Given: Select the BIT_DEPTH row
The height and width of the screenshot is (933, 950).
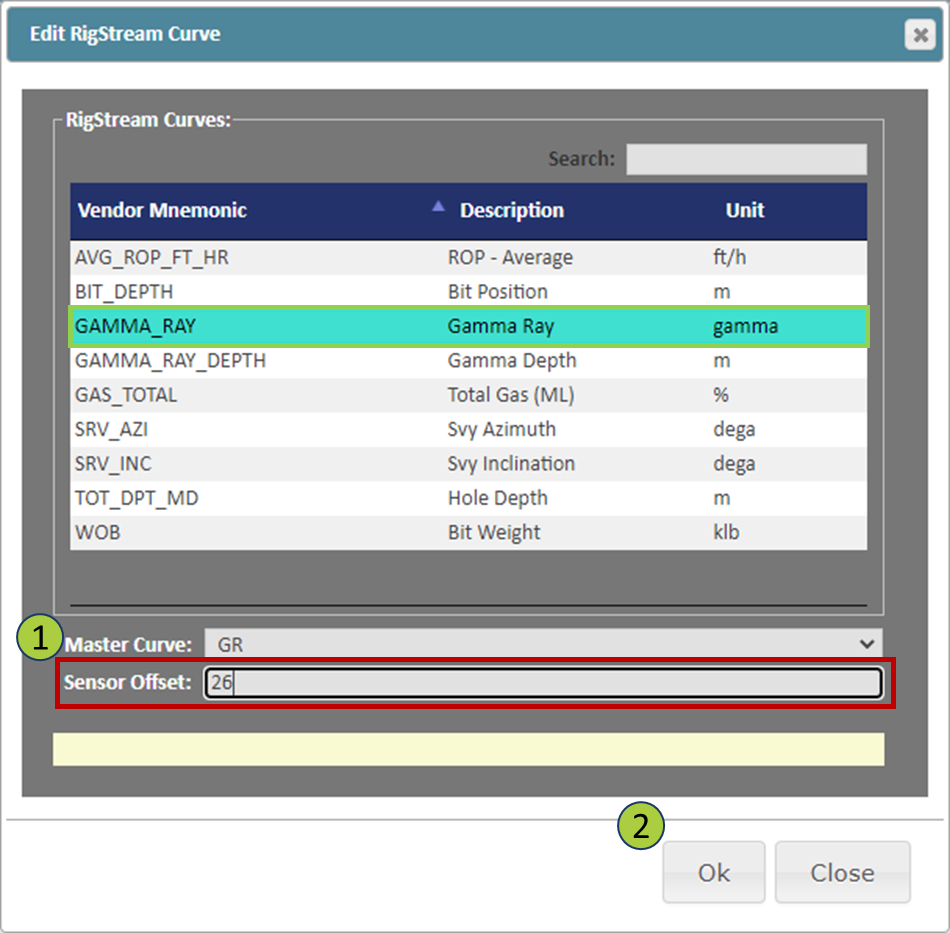Looking at the screenshot, I should (x=468, y=292).
